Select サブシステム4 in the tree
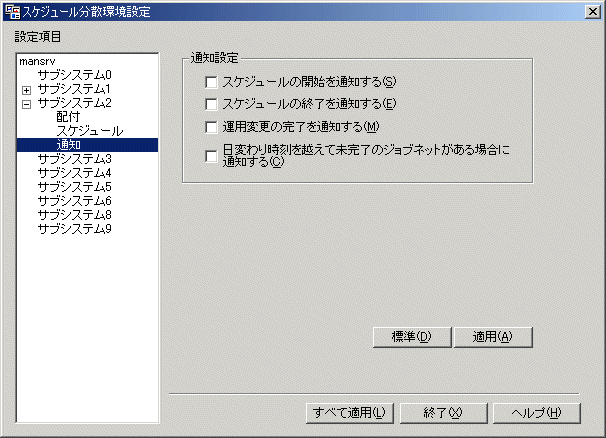This screenshot has height=438, width=606. click(75, 173)
